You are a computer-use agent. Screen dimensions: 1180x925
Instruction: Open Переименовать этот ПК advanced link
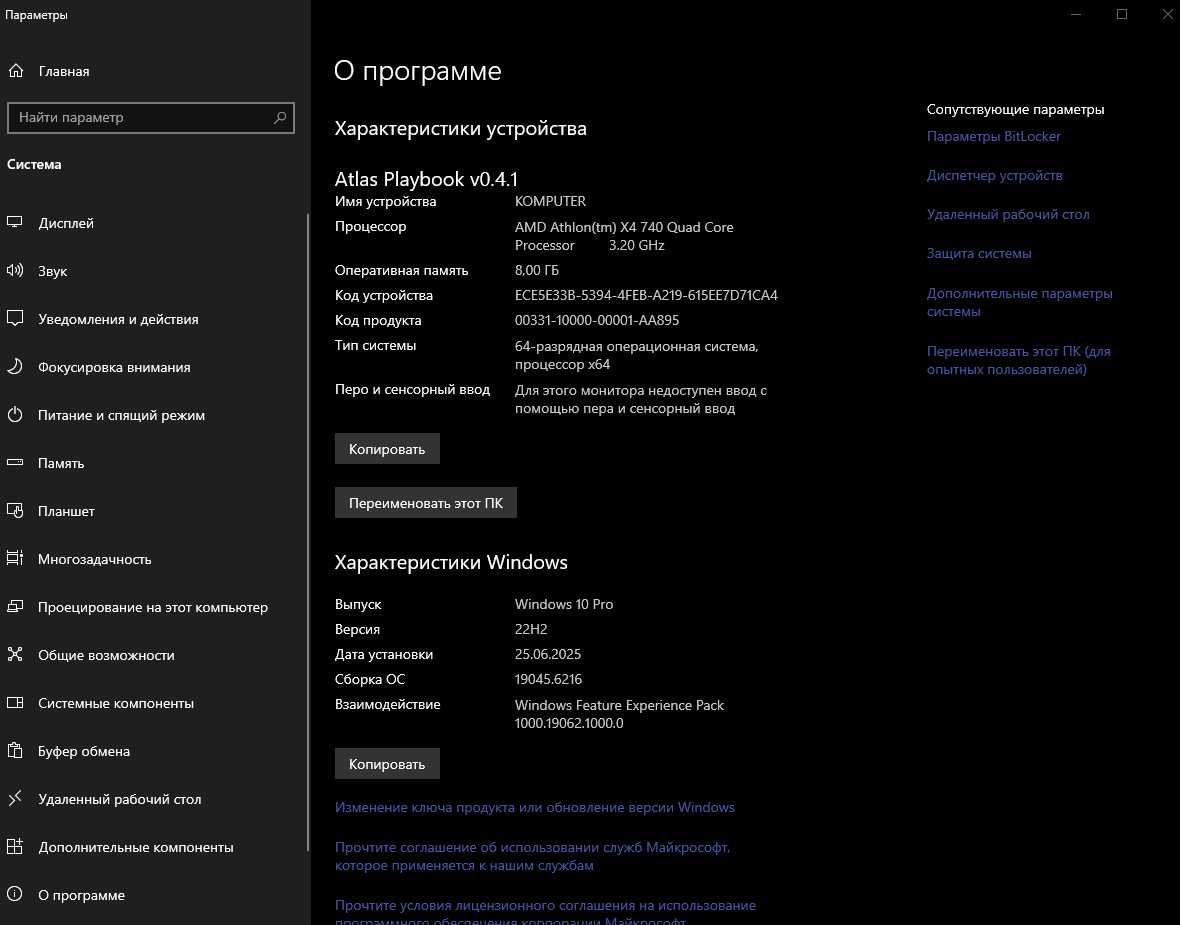1018,360
